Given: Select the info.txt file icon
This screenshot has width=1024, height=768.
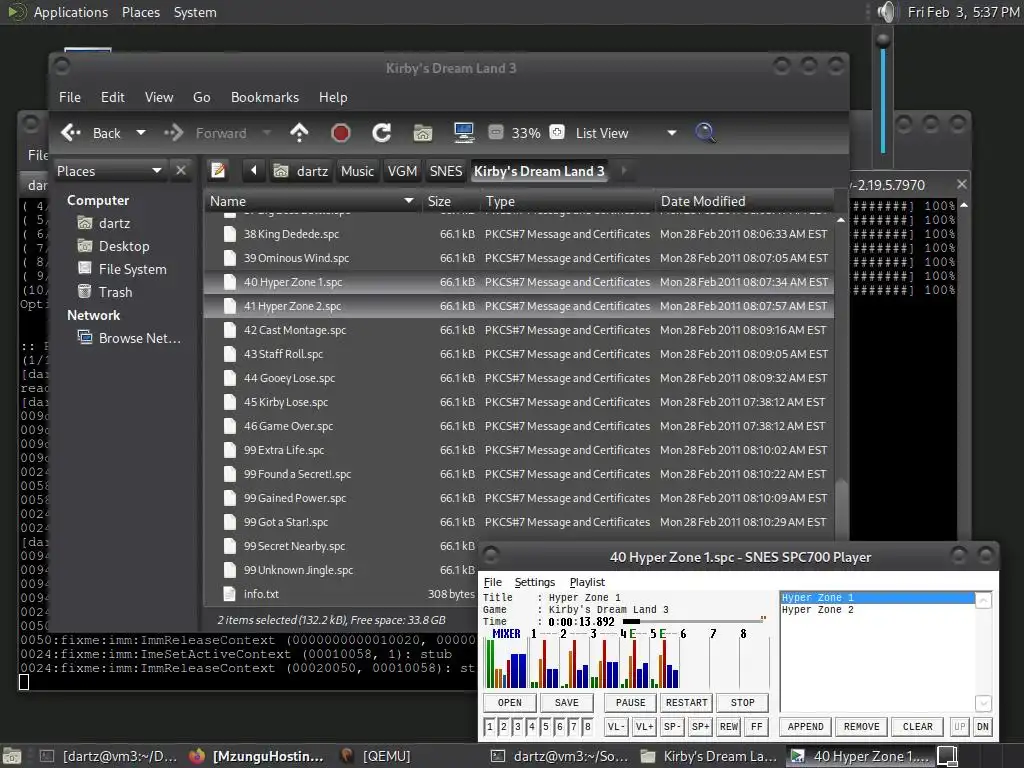Looking at the screenshot, I should tap(229, 594).
